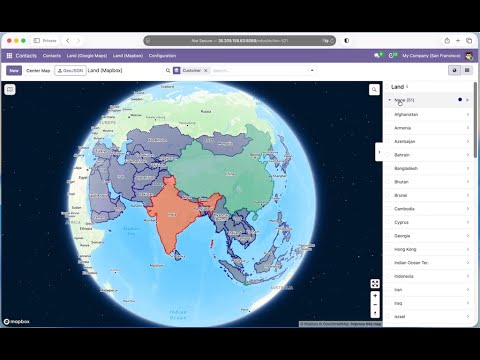Show the browser tab overview icon

click(x=469, y=41)
